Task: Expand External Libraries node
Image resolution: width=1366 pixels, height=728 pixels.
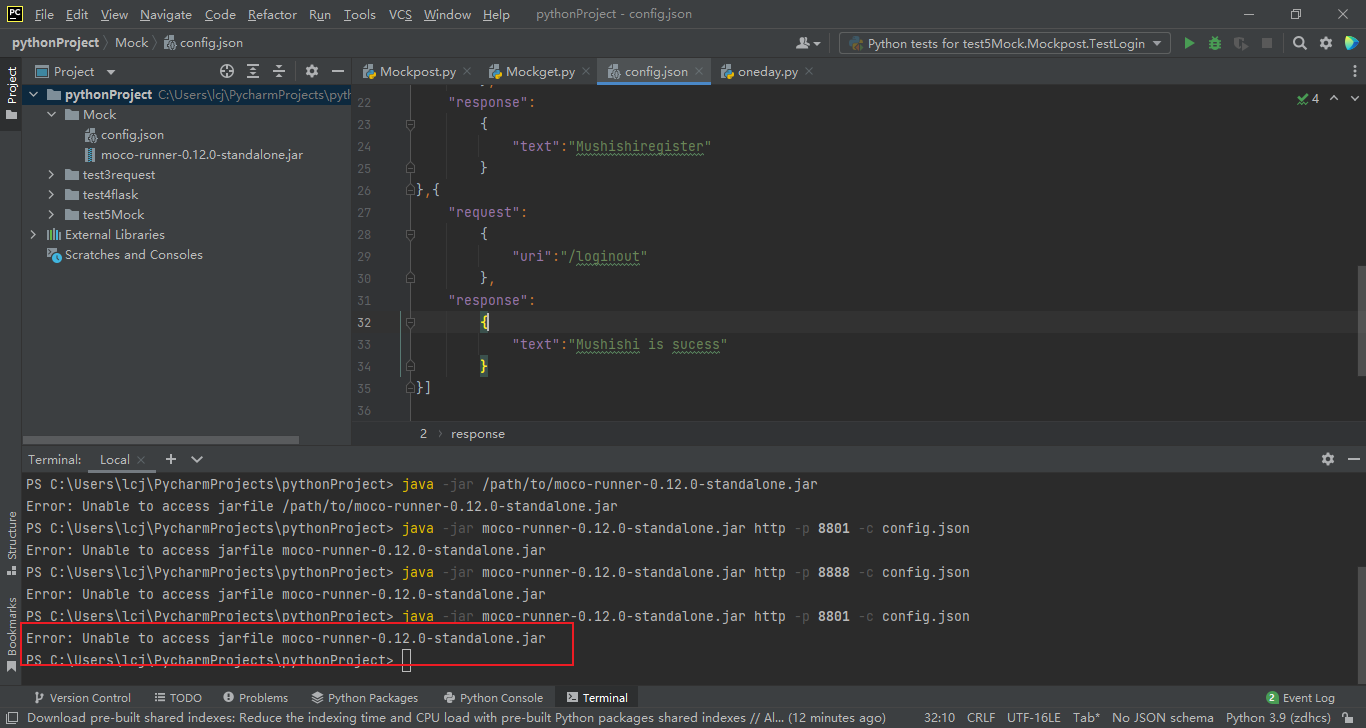Action: [33, 234]
